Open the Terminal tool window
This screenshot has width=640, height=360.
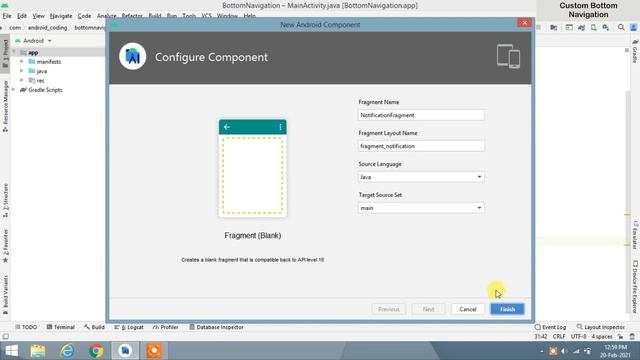click(60, 327)
